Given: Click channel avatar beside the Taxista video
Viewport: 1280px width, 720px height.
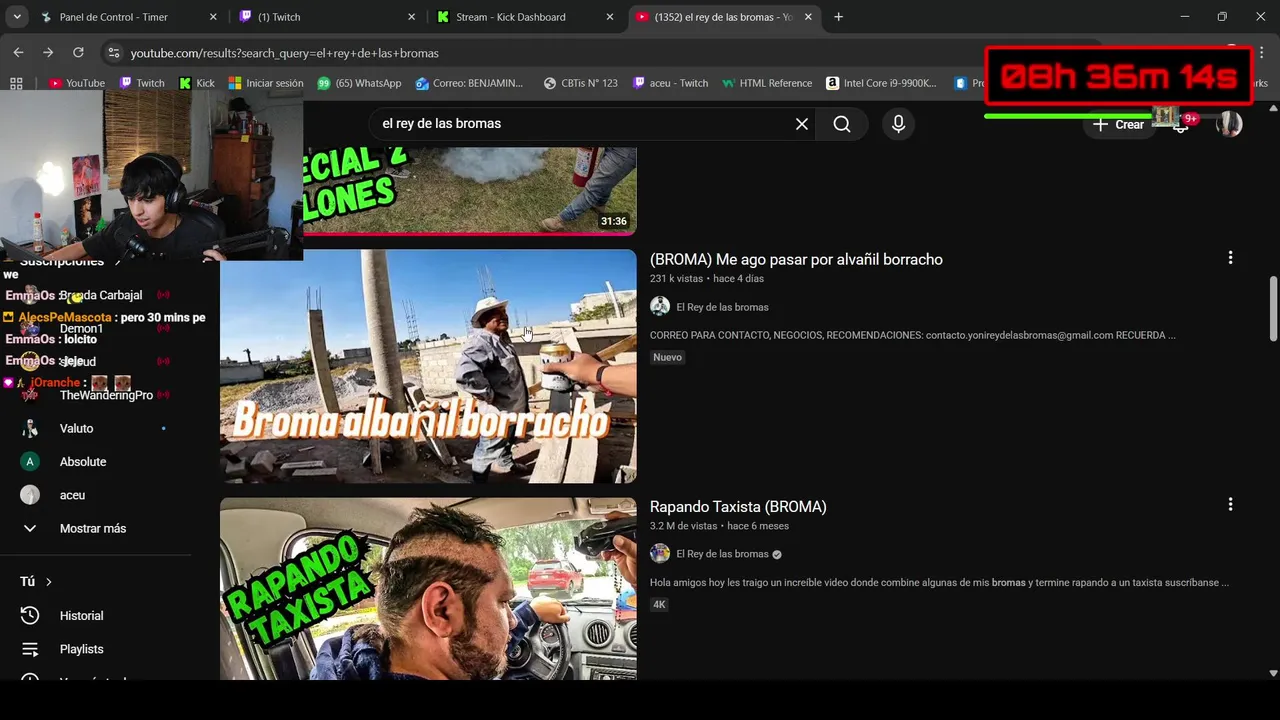Looking at the screenshot, I should [660, 554].
